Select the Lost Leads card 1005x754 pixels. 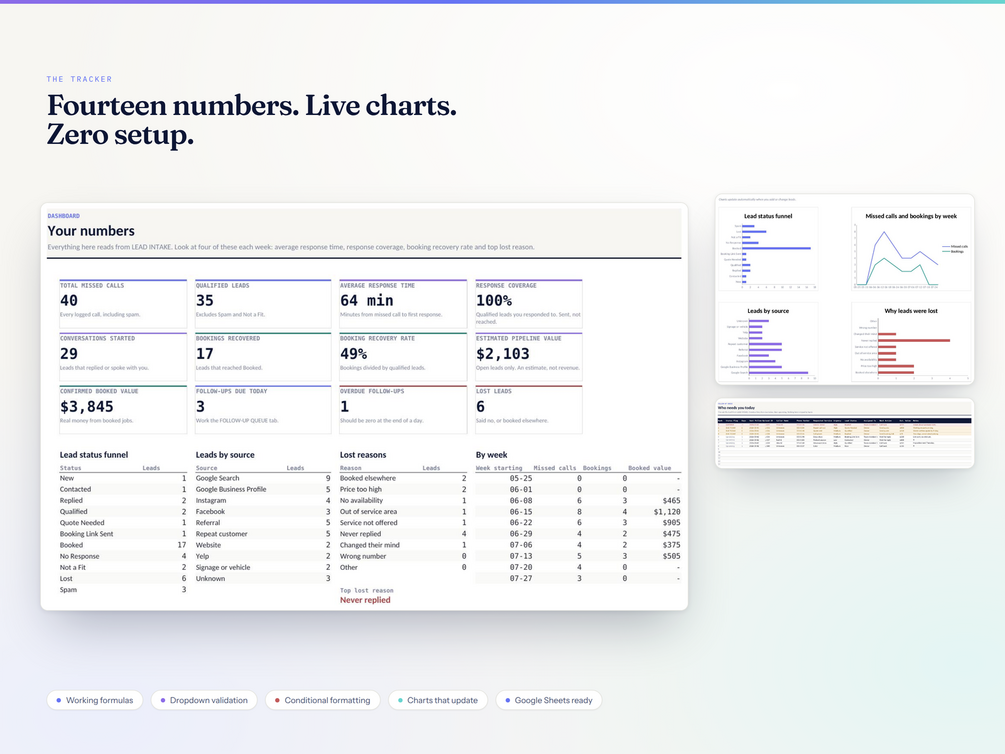[x=529, y=410]
